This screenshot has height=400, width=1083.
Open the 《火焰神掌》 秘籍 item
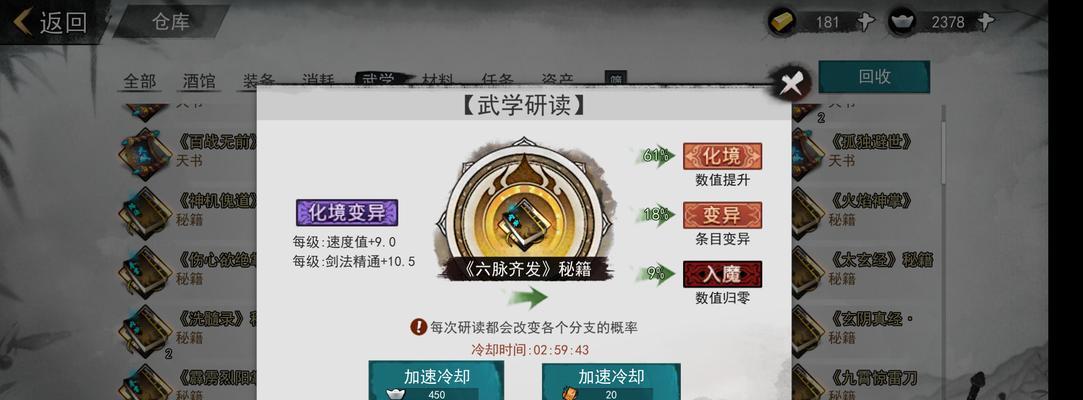coord(872,209)
